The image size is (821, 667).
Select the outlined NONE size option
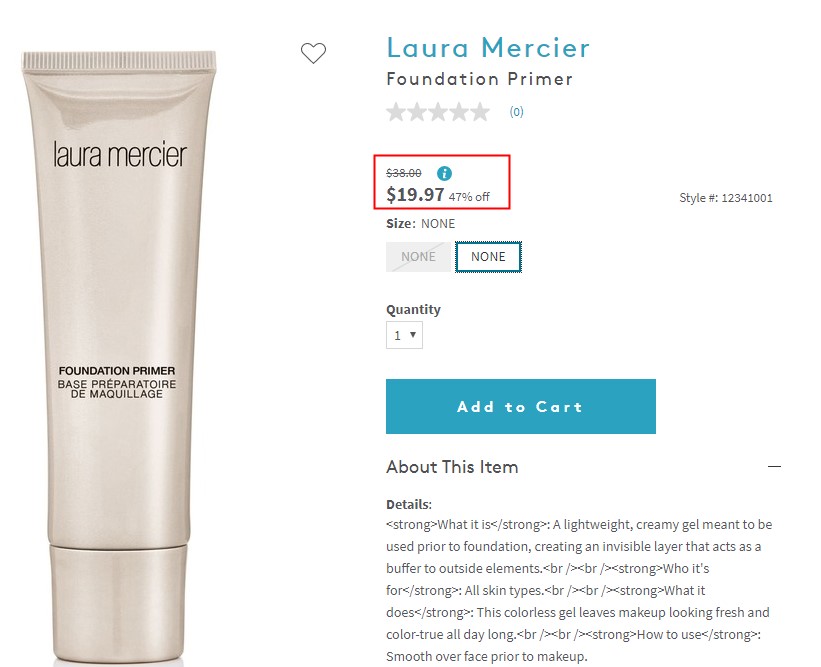coord(488,257)
